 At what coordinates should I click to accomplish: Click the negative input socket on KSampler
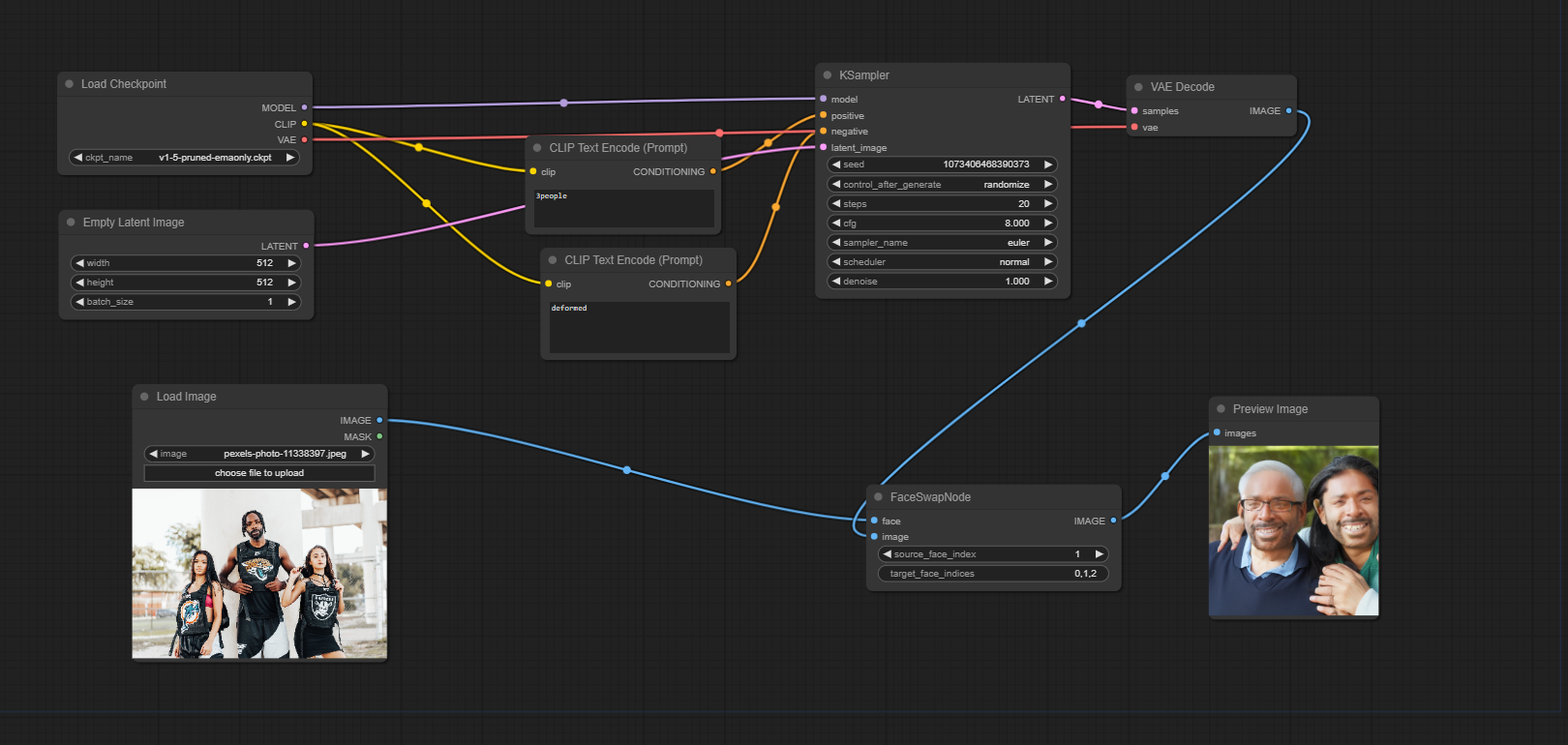pyautogui.click(x=823, y=132)
